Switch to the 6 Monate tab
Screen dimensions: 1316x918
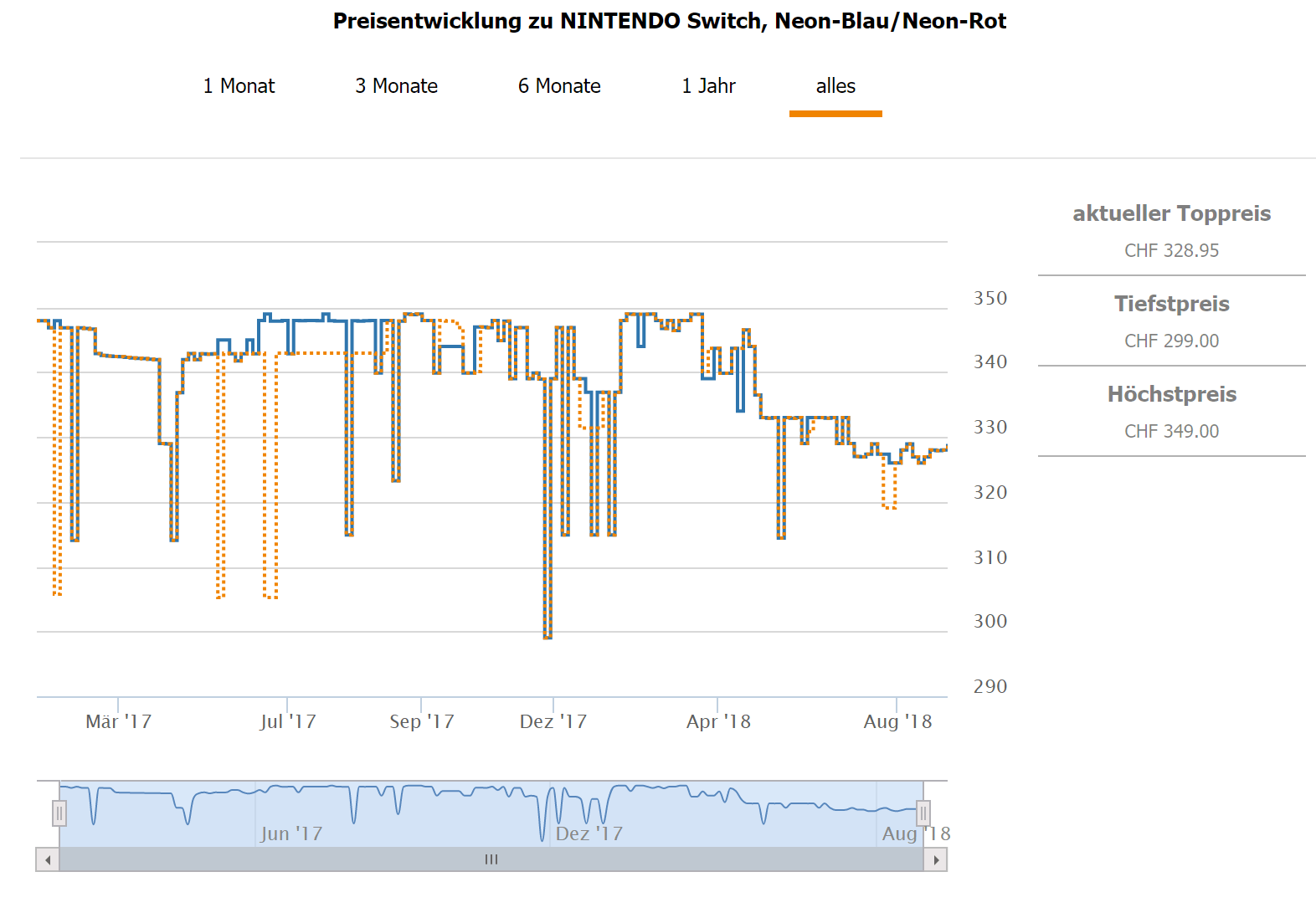coord(559,86)
